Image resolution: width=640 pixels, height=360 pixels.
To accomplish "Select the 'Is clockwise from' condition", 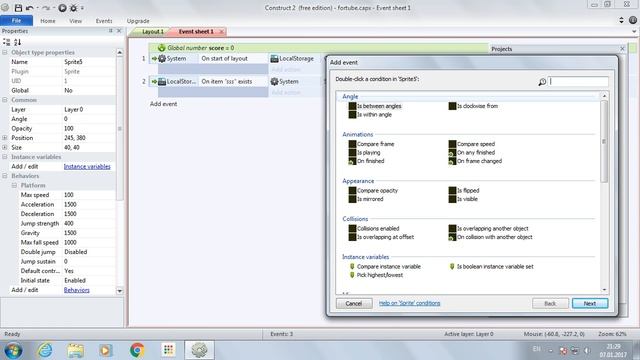I will (x=473, y=106).
